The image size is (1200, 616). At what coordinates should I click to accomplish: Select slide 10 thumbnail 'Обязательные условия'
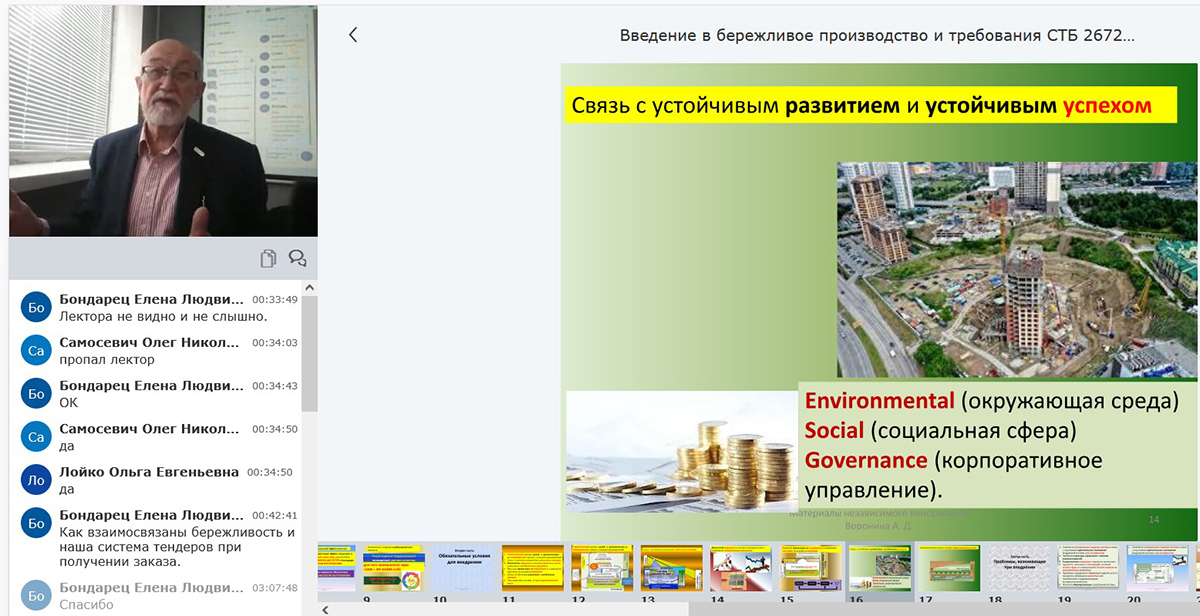pos(463,568)
